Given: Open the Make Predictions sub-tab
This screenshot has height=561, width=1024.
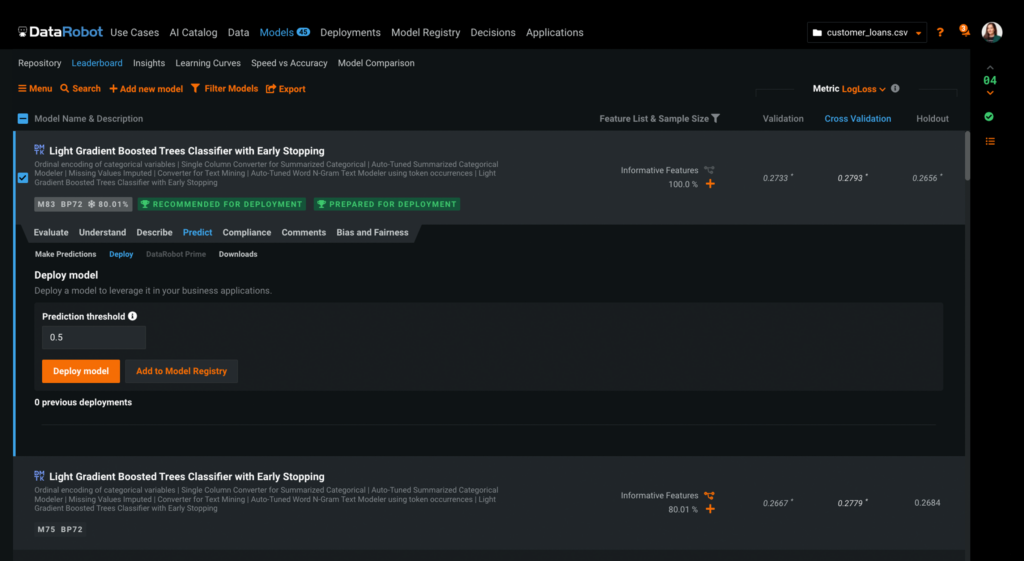Looking at the screenshot, I should point(65,254).
